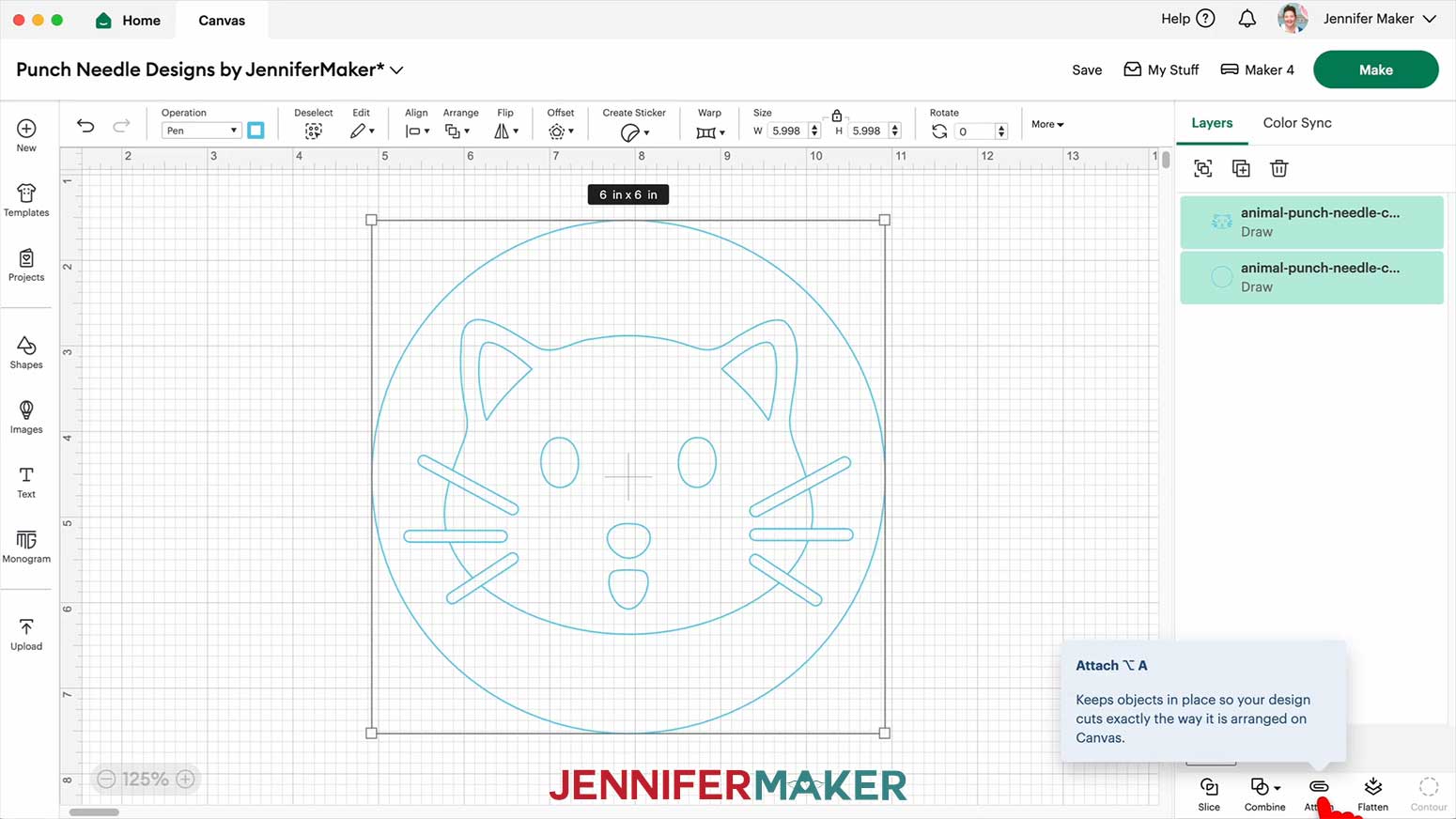Viewport: 1456px width, 819px height.
Task: Open the Operation Pen dropdown
Action: point(201,131)
